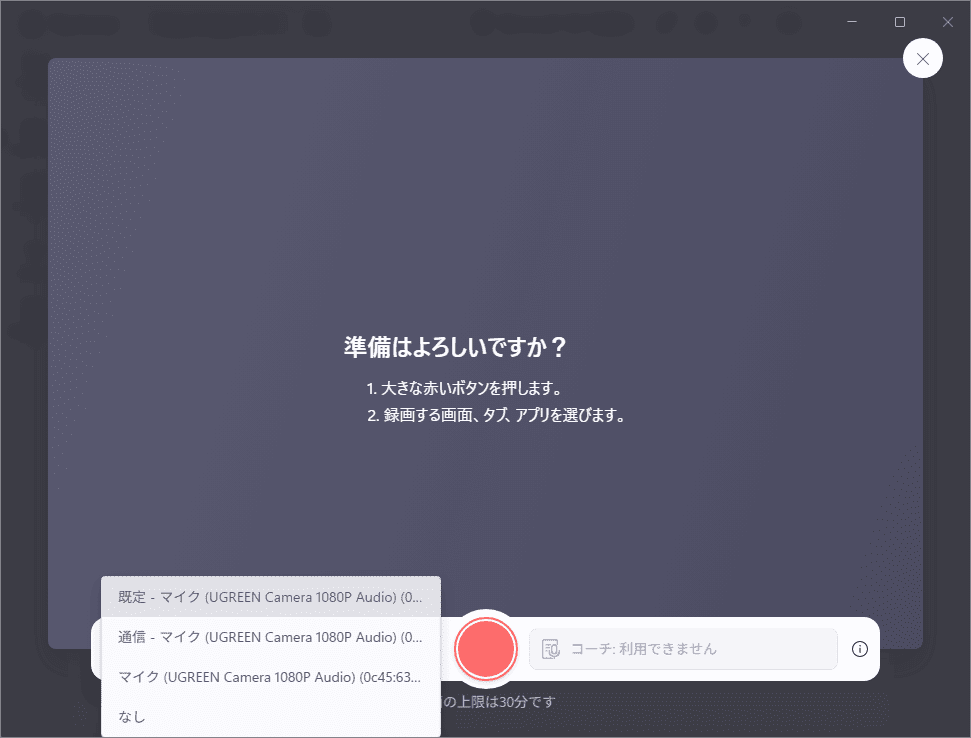
Task: Choose なし to disable the microphone
Action: coord(271,716)
